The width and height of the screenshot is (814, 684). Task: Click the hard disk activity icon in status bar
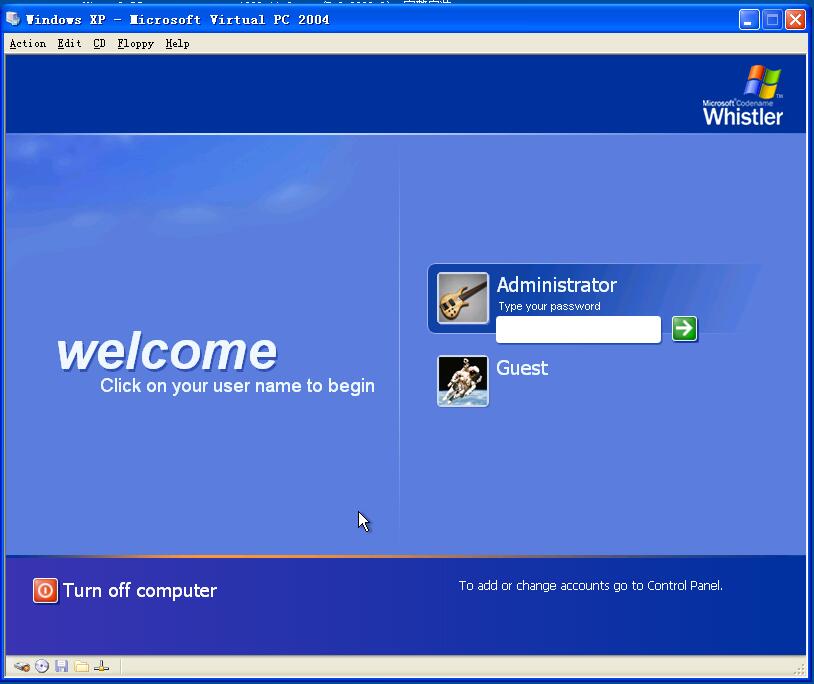coord(22,666)
